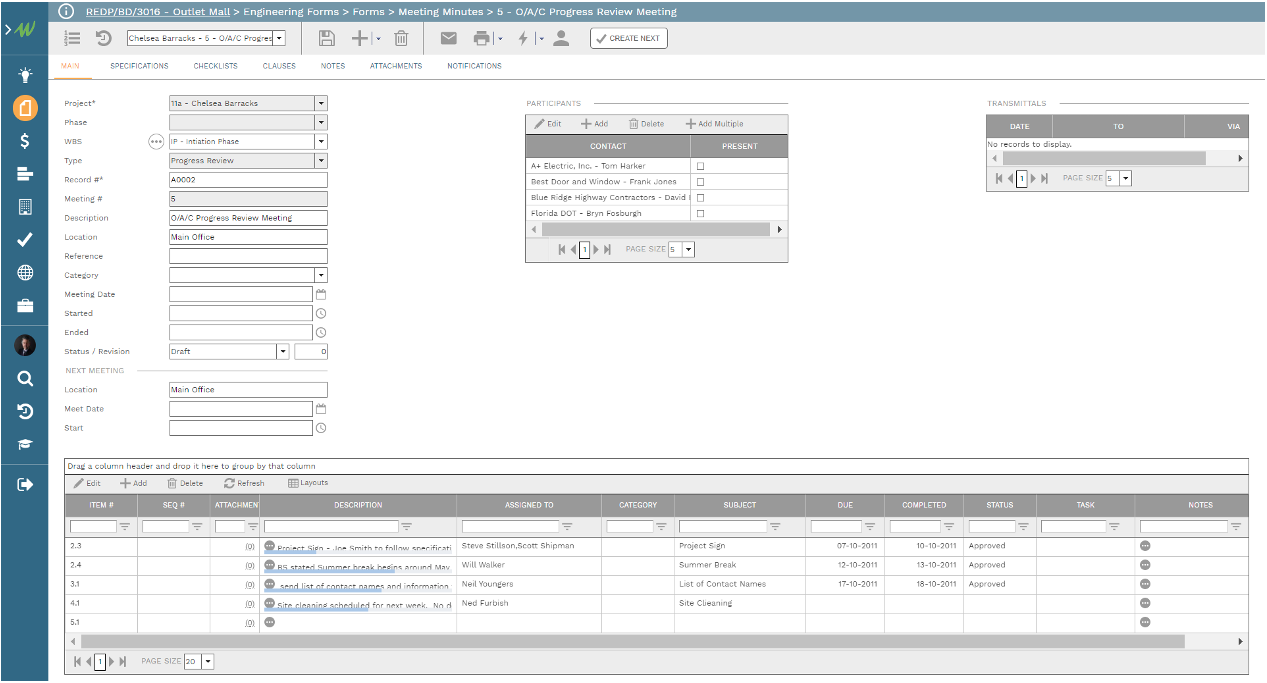Click the info icon beside breadcrumb
The height and width of the screenshot is (683, 1267).
coord(66,11)
